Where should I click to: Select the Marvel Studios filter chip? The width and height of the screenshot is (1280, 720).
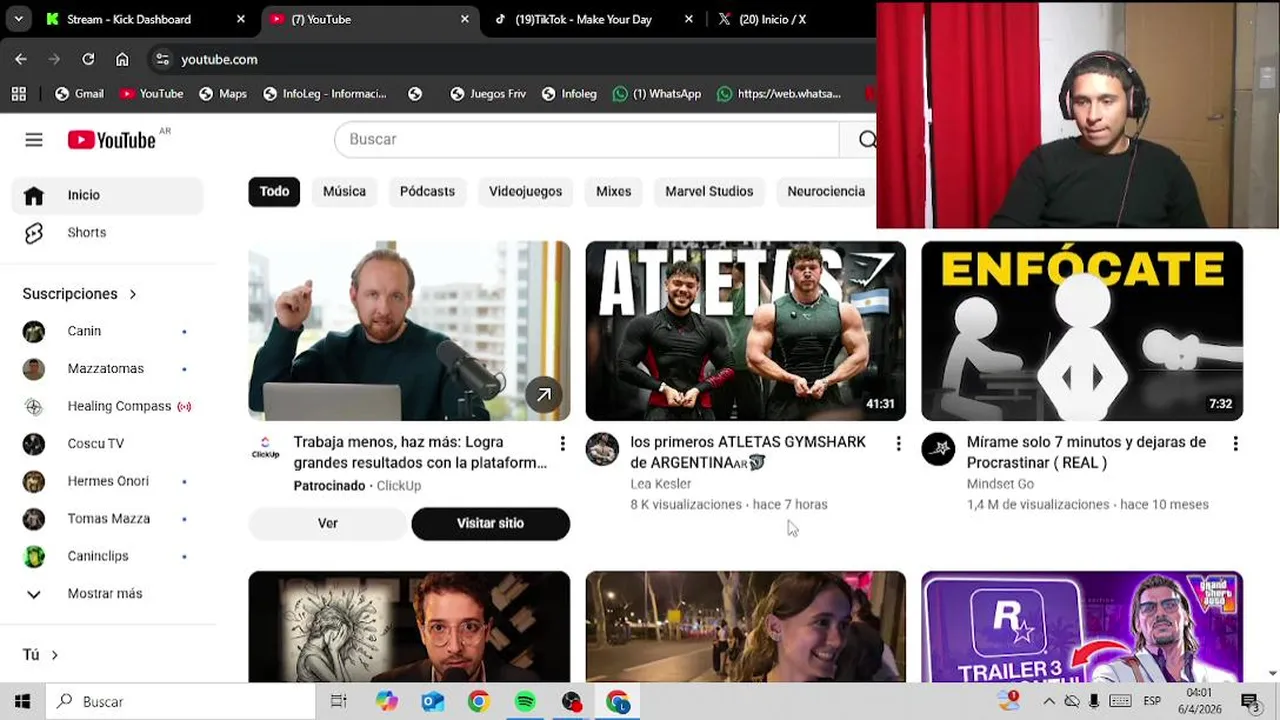pos(709,191)
